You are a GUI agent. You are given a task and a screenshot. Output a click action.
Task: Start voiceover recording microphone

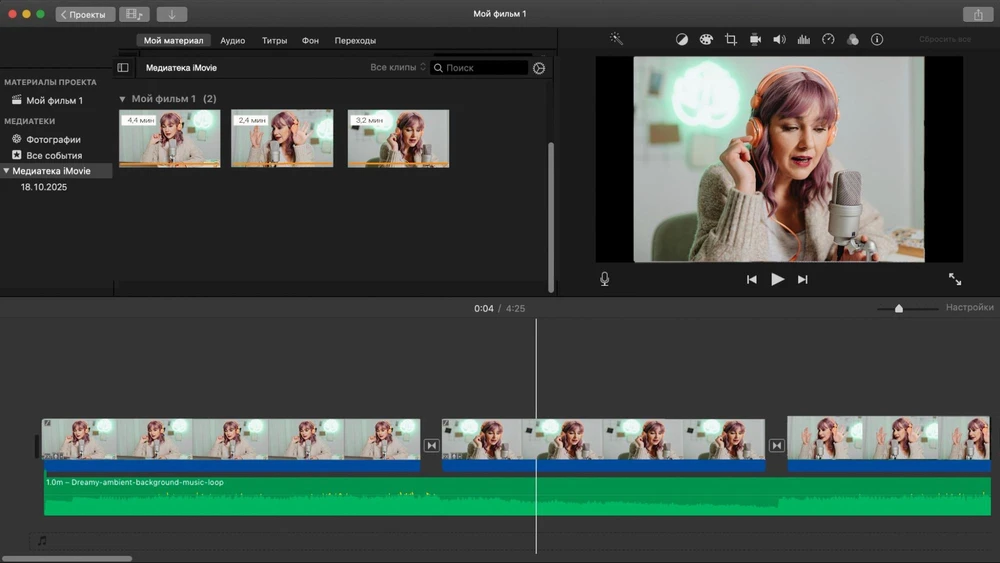coord(605,279)
